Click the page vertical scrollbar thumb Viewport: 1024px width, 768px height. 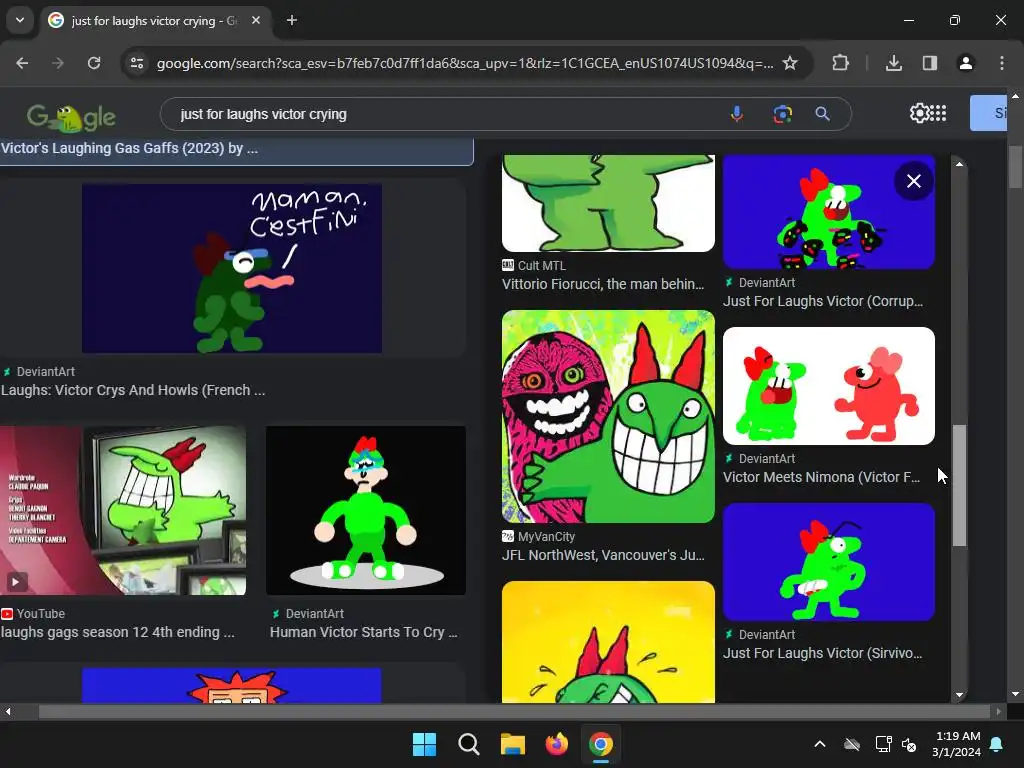[x=1015, y=166]
